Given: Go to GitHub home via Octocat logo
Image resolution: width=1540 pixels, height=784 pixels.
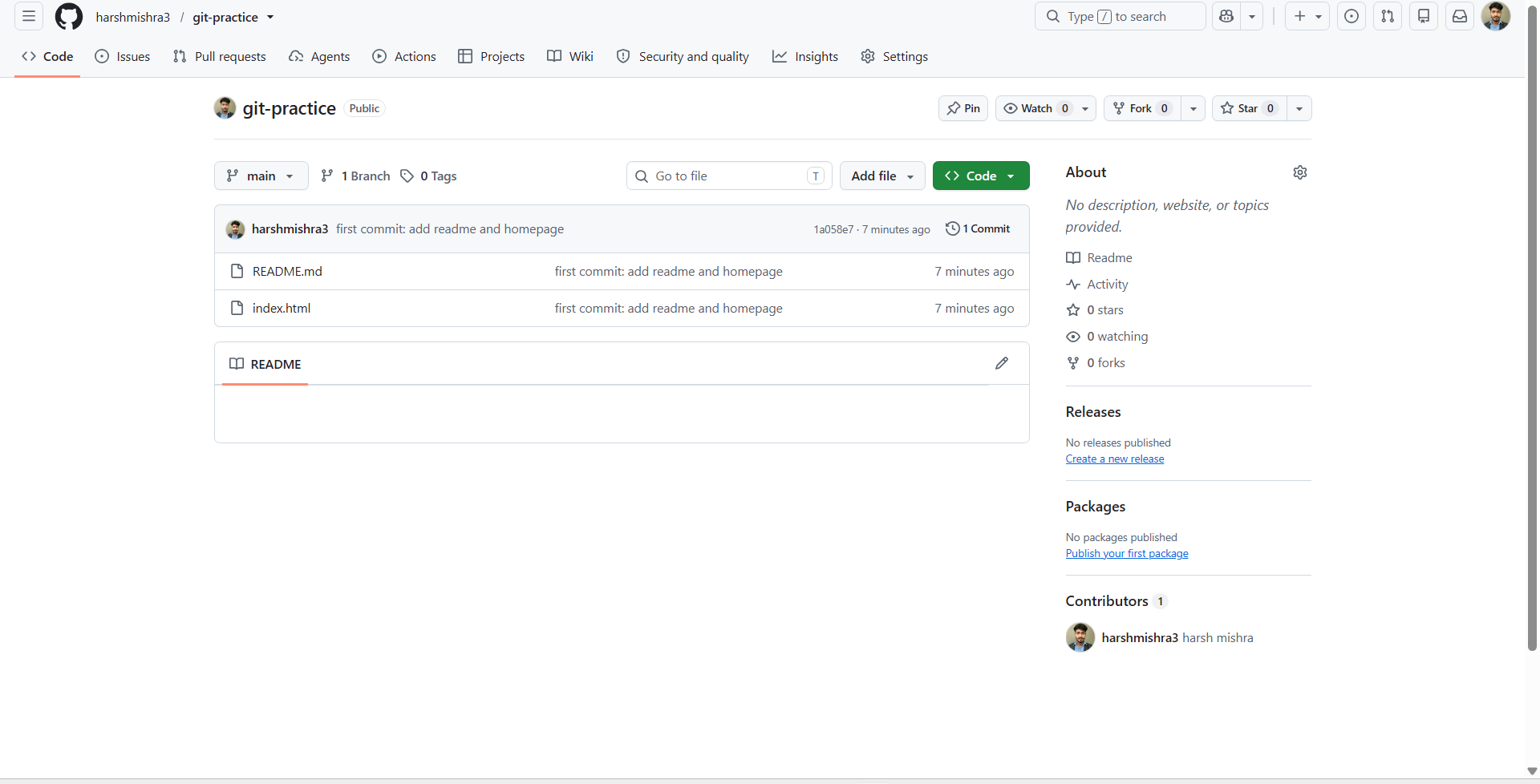Looking at the screenshot, I should tap(69, 16).
